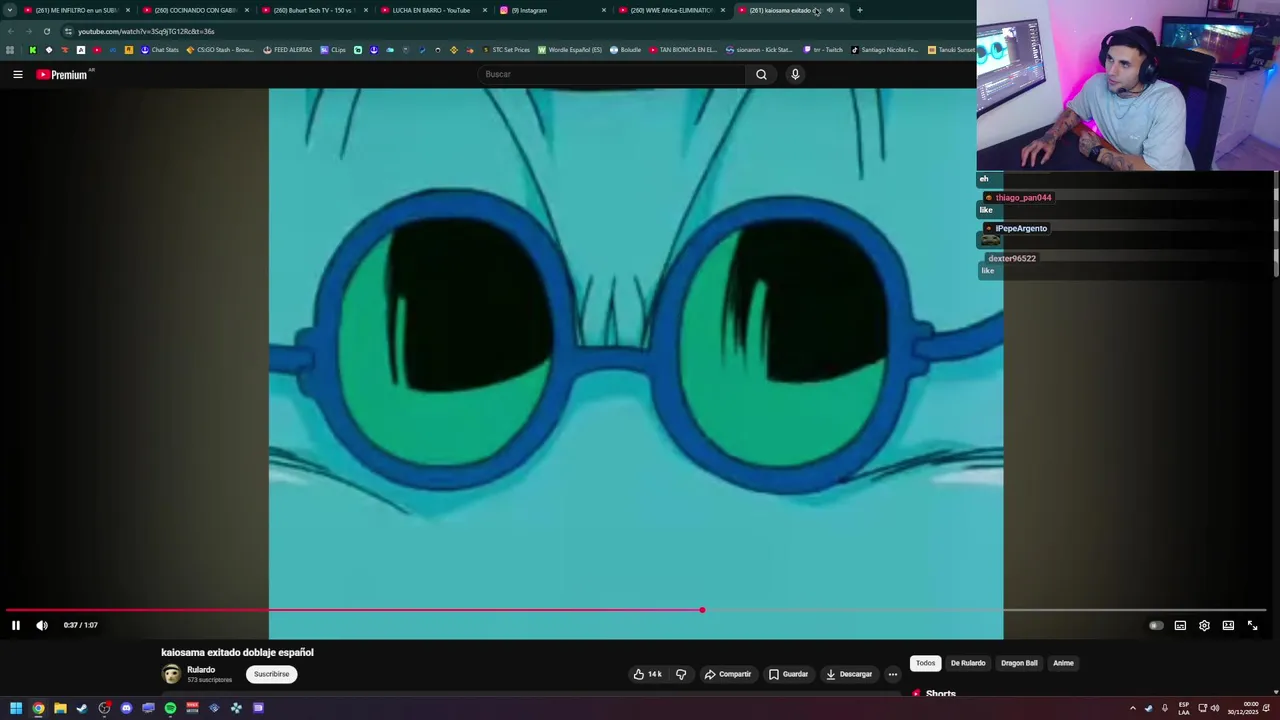Show hidden tray icons chevron
The width and height of the screenshot is (1280, 720).
click(x=1133, y=708)
